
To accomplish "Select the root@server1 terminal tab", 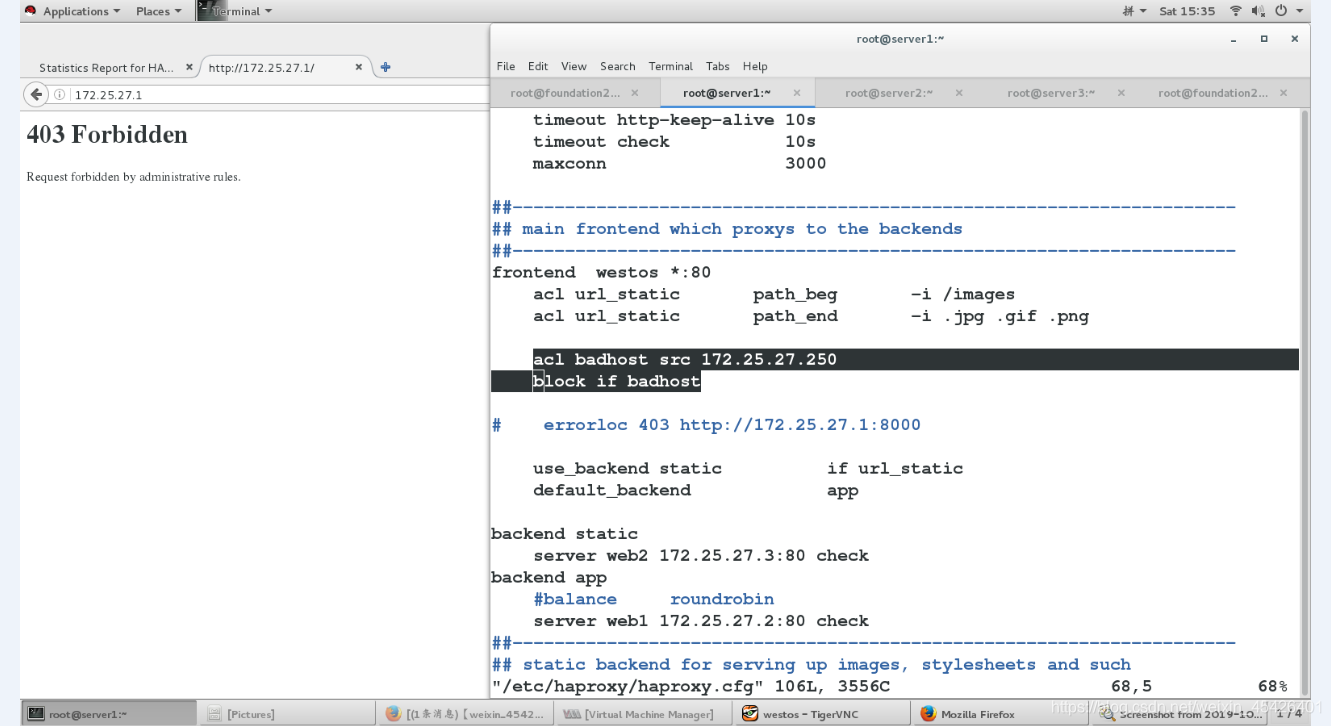I will click(727, 93).
